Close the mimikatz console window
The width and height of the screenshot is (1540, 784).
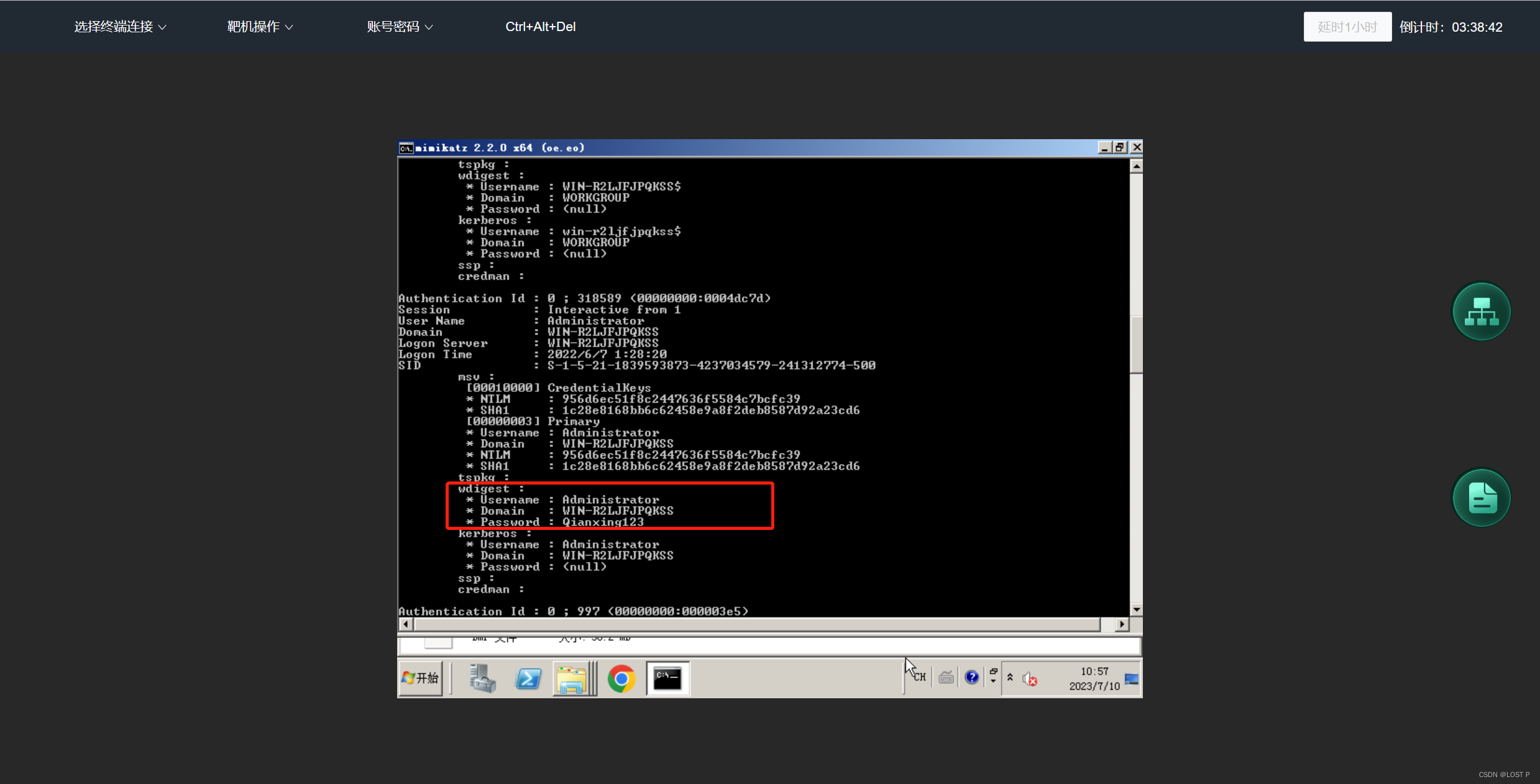pyautogui.click(x=1136, y=147)
